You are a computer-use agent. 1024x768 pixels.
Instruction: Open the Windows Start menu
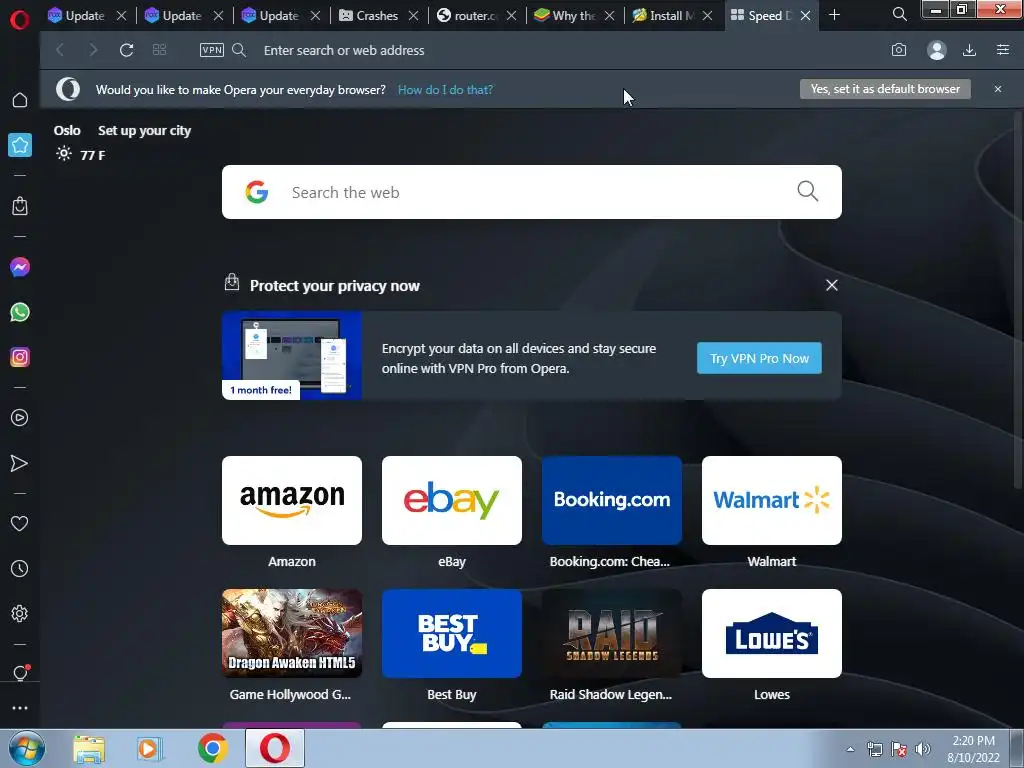[x=27, y=748]
